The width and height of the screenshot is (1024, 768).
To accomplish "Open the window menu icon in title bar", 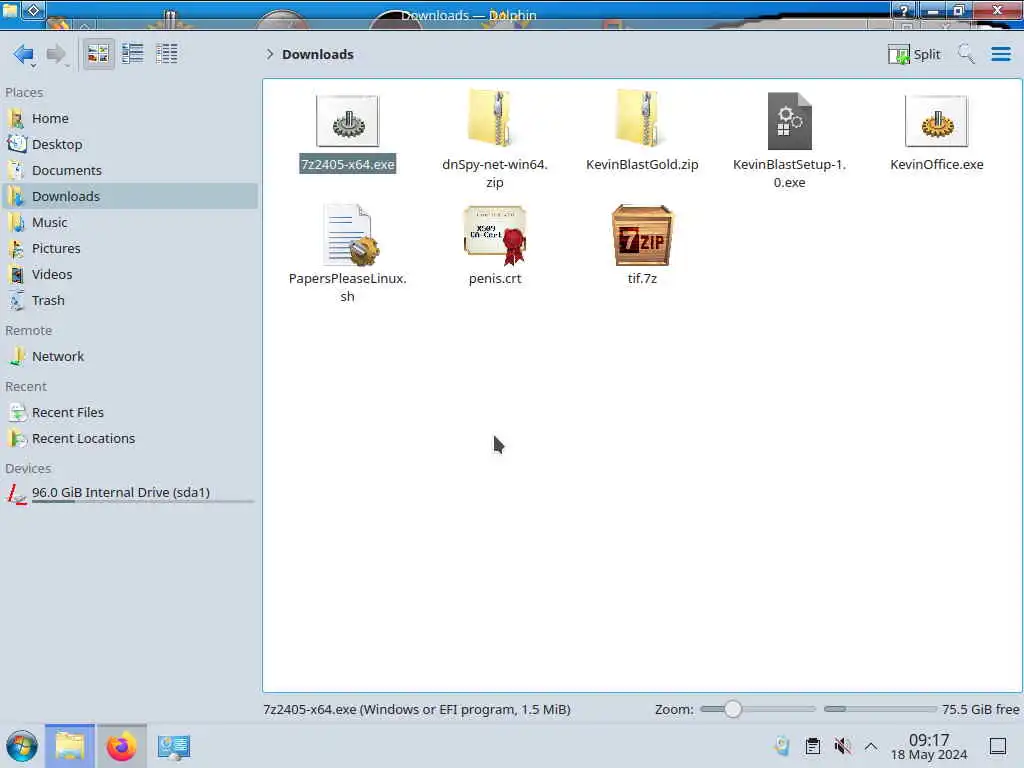I will (x=33, y=10).
